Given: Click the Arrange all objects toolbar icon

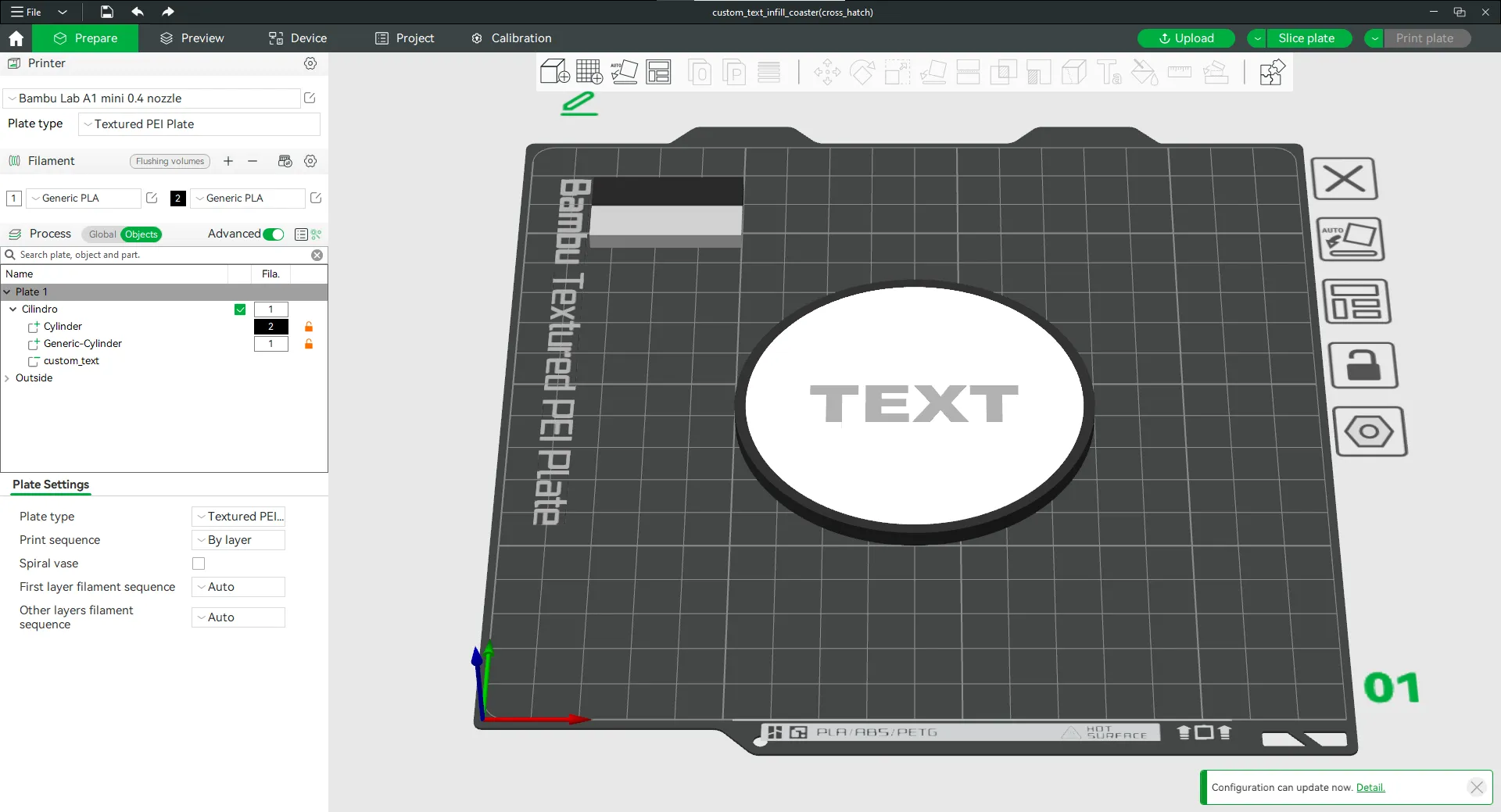Looking at the screenshot, I should (x=658, y=72).
